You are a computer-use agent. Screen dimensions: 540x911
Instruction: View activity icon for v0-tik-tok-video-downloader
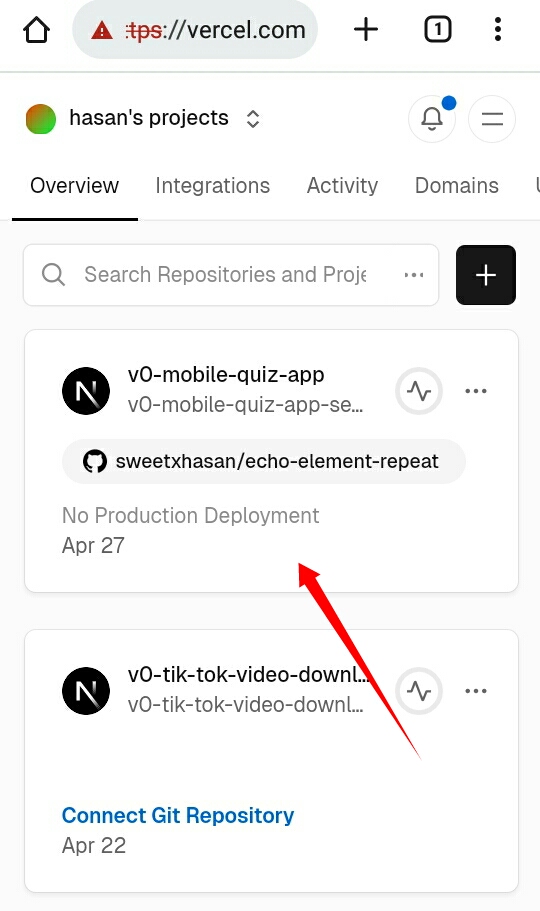pos(419,691)
